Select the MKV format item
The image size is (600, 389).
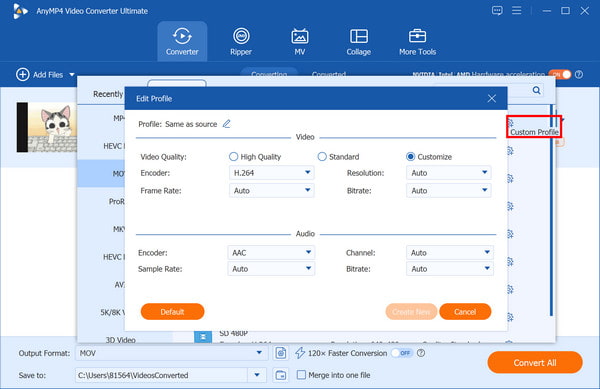(101, 229)
